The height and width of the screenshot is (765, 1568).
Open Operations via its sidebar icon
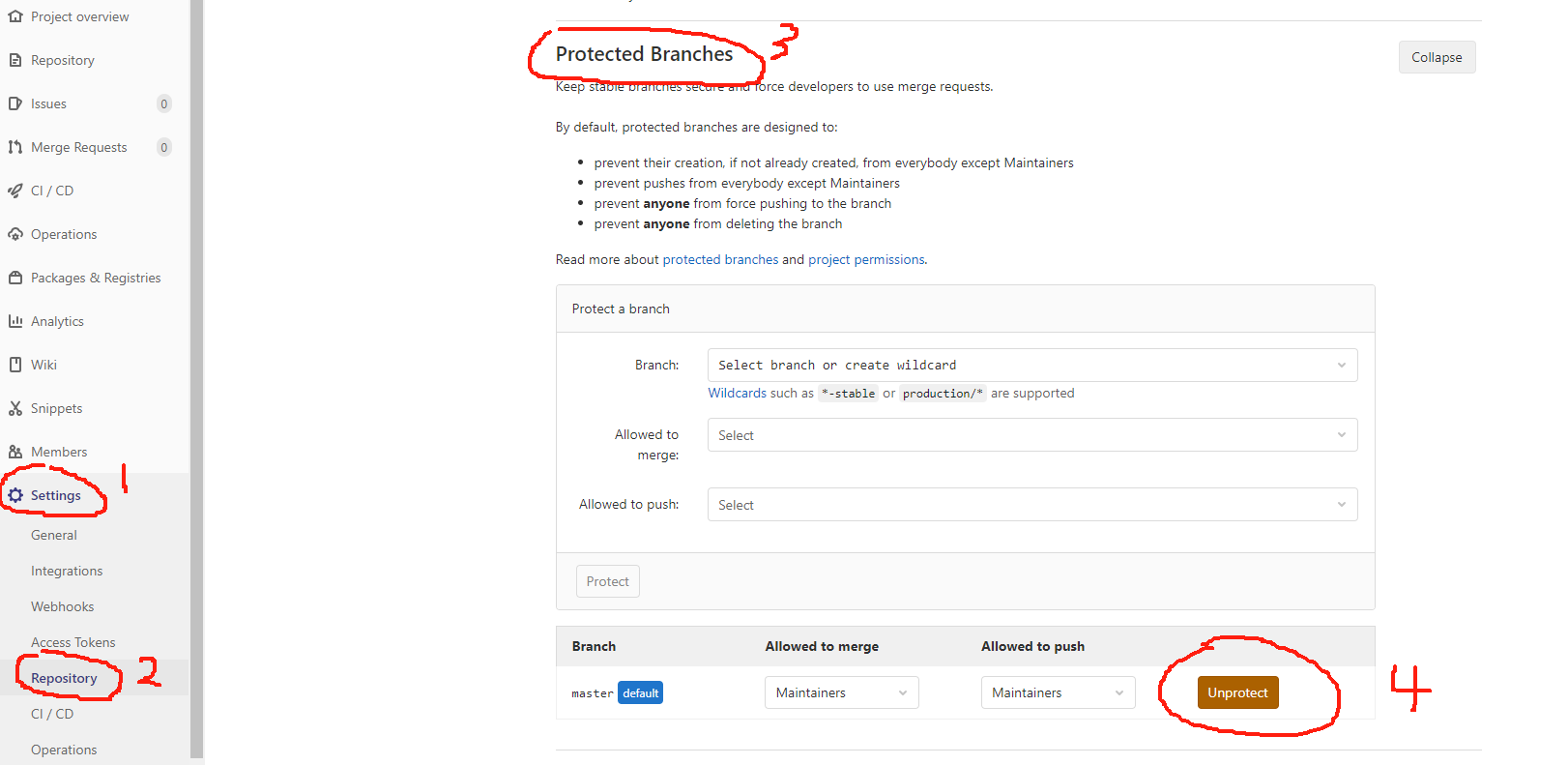[15, 233]
